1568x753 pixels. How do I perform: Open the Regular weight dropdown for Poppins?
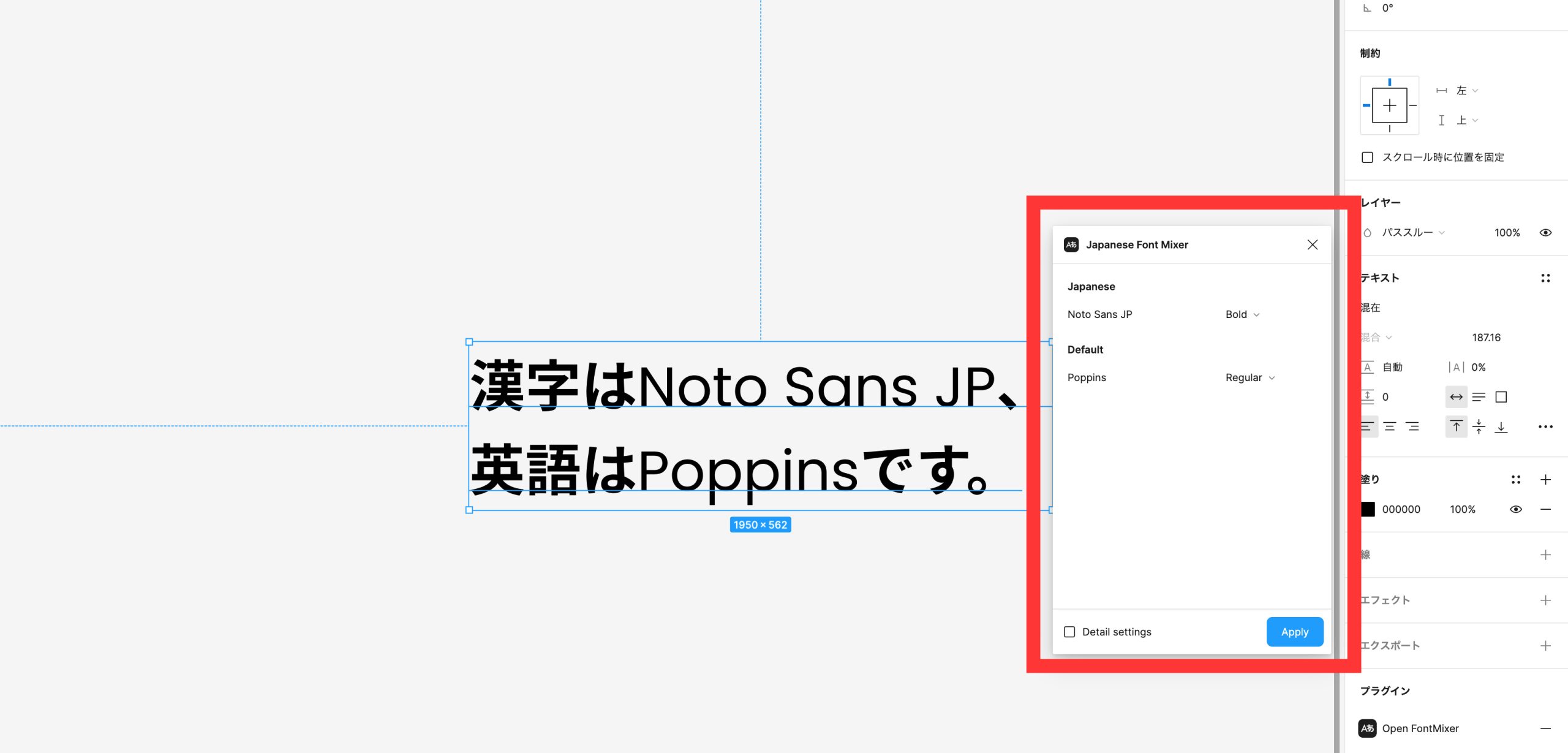[1249, 377]
